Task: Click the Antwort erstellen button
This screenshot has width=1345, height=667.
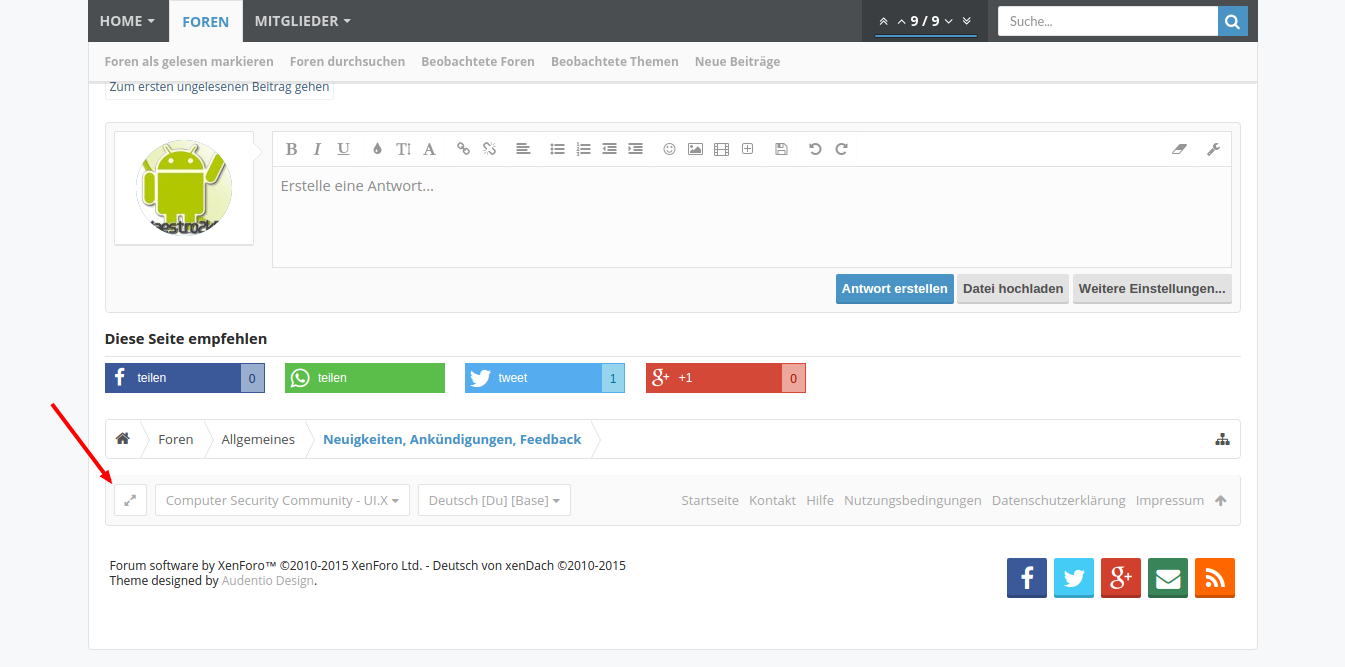Action: 894,289
